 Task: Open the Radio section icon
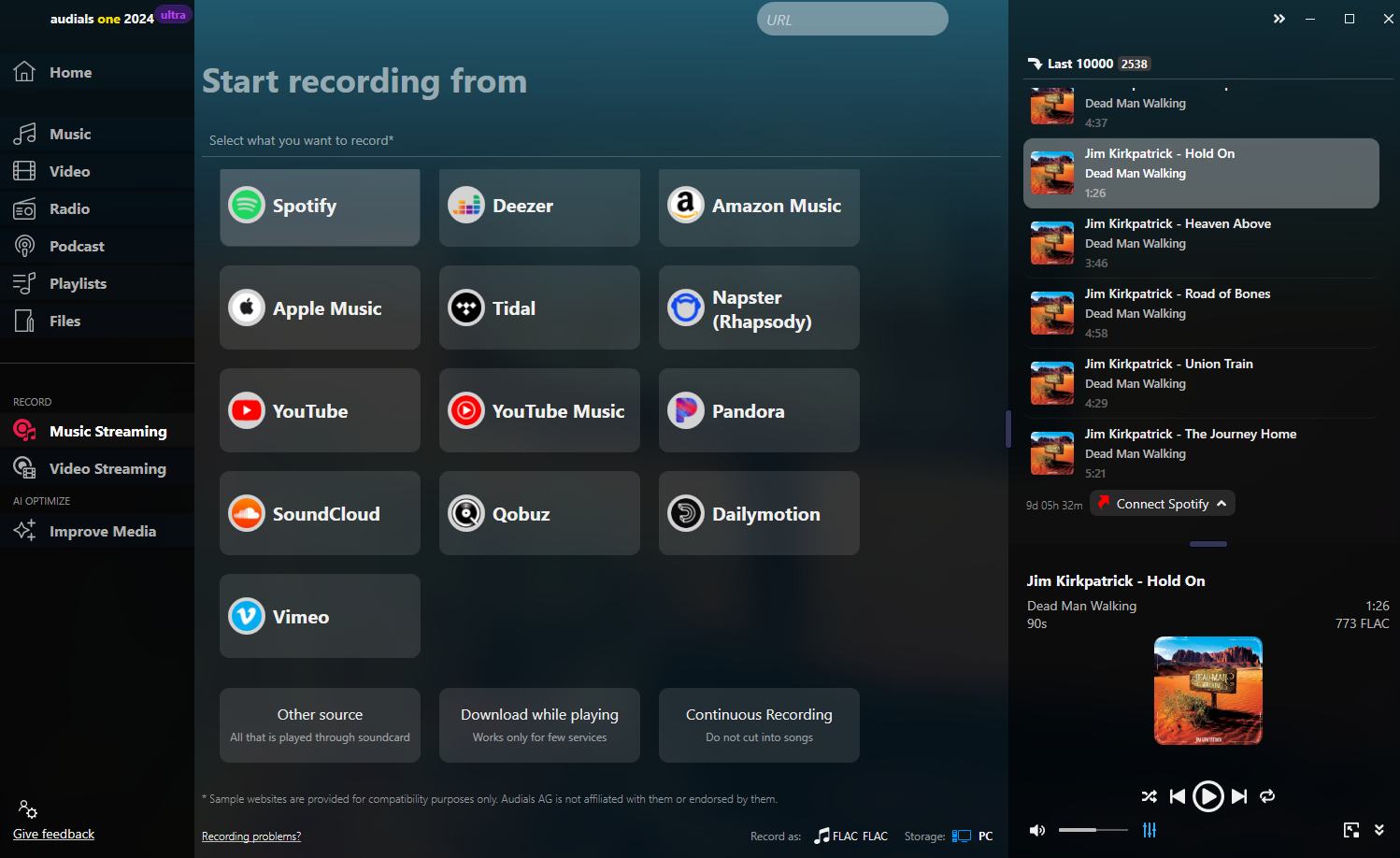click(25, 208)
